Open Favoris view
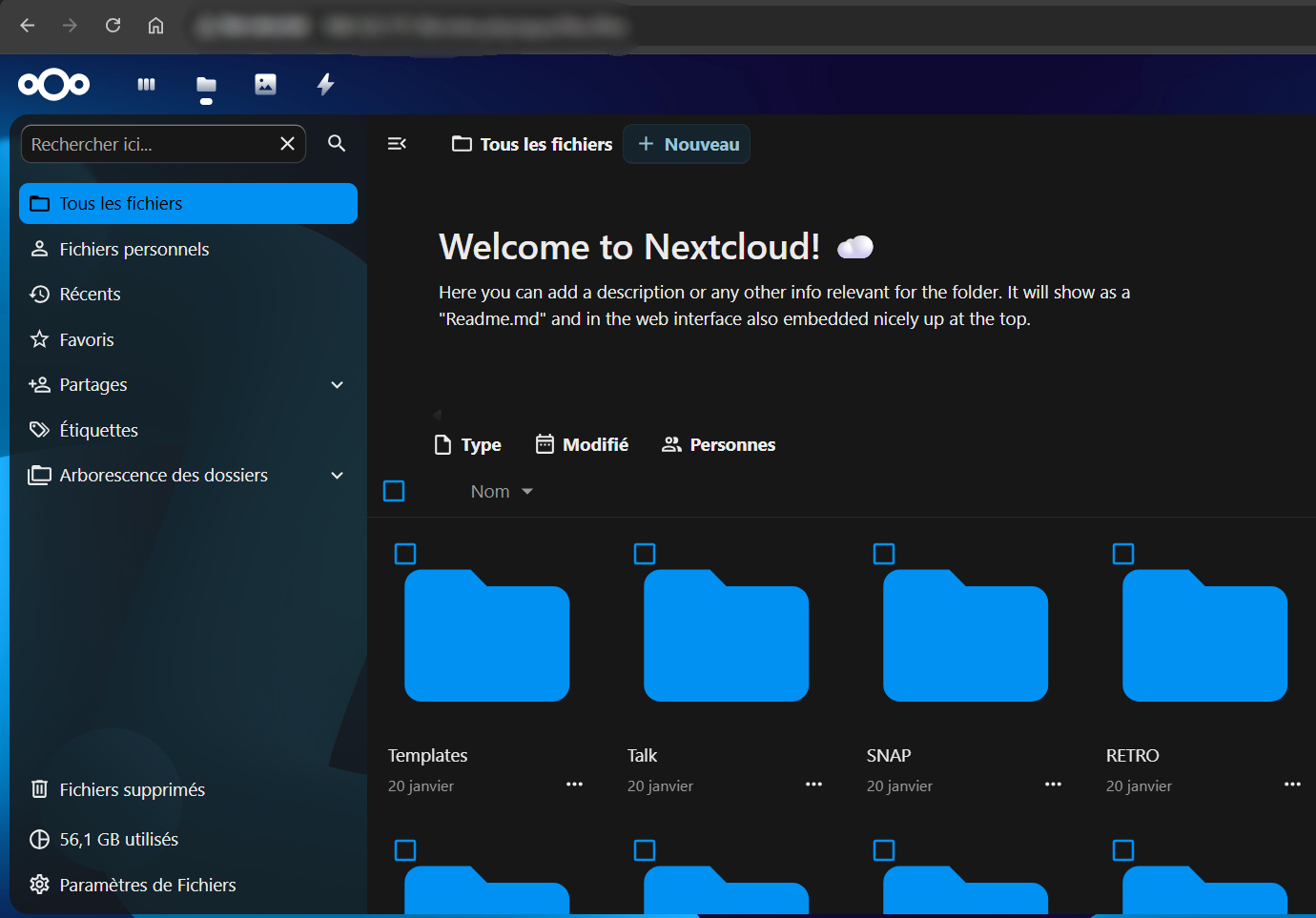 click(188, 339)
